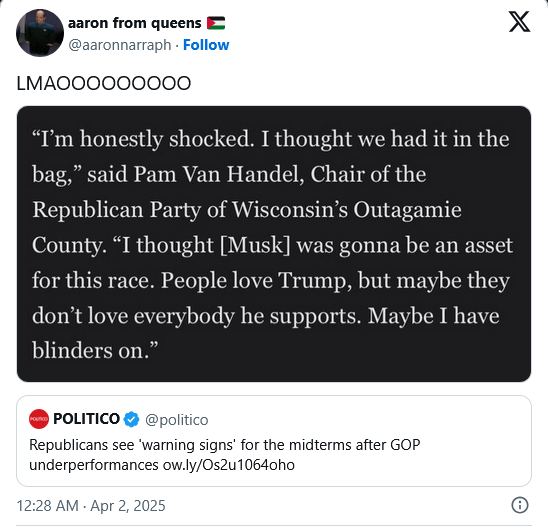Open the aaron from queens display name

(x=135, y=23)
